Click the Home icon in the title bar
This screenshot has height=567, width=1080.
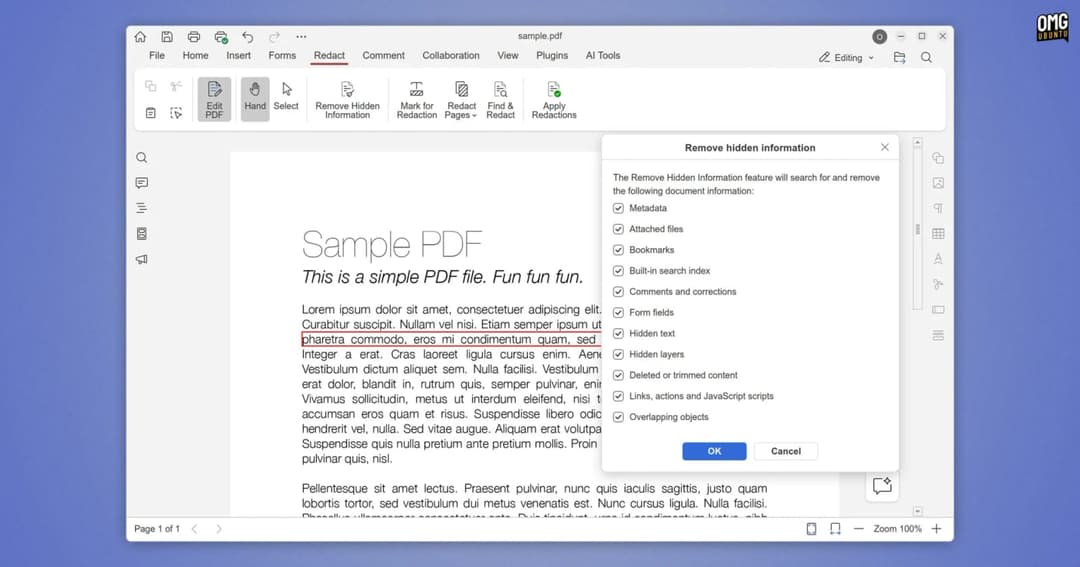140,37
